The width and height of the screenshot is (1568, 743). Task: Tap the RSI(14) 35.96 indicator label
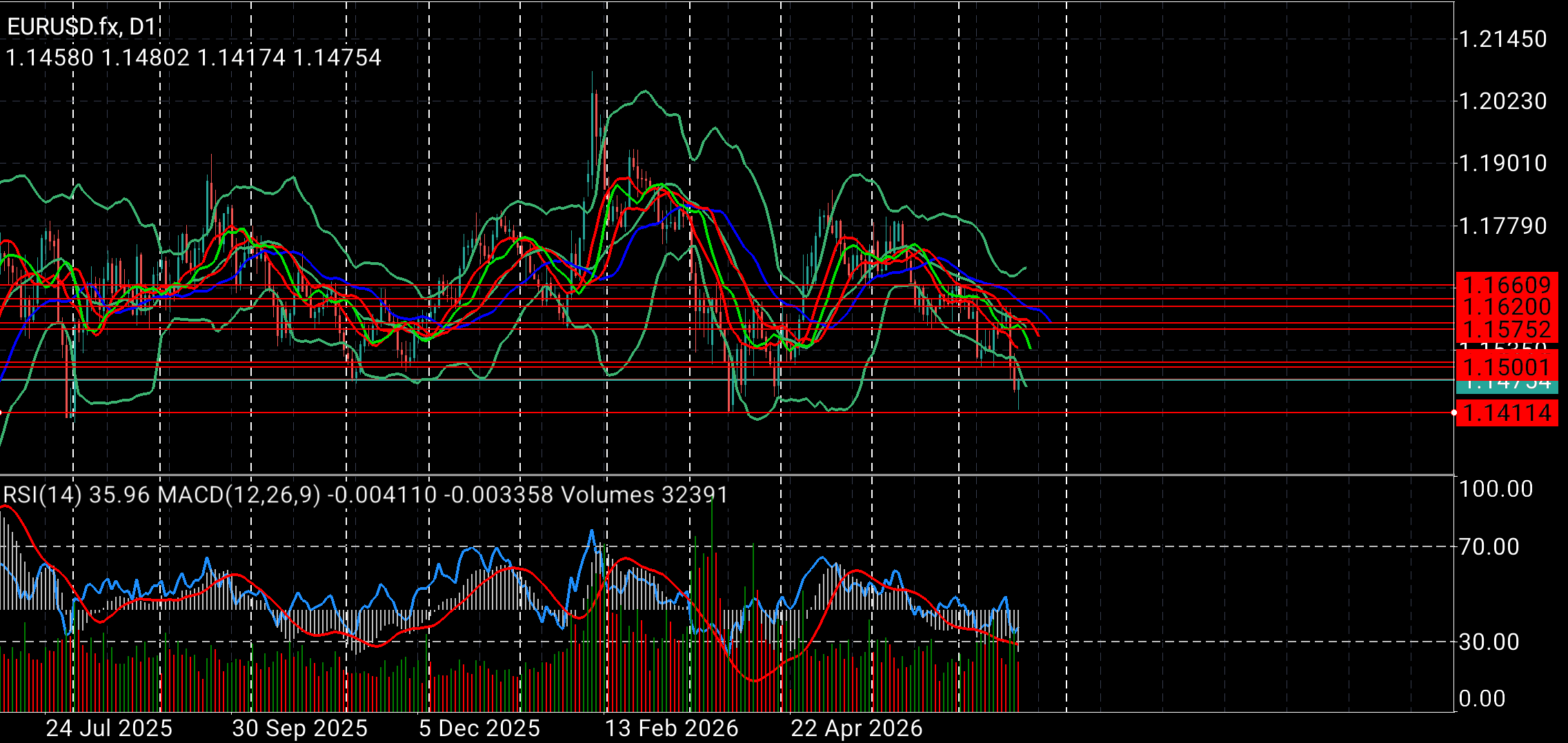click(77, 495)
